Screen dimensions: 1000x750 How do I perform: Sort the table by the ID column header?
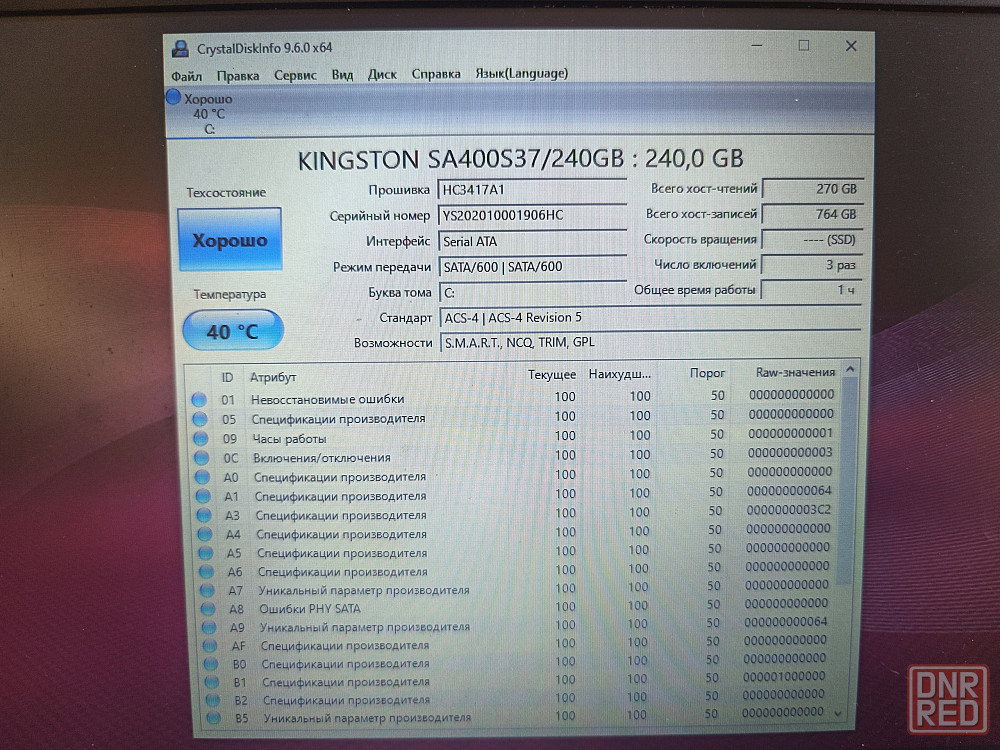click(227, 378)
